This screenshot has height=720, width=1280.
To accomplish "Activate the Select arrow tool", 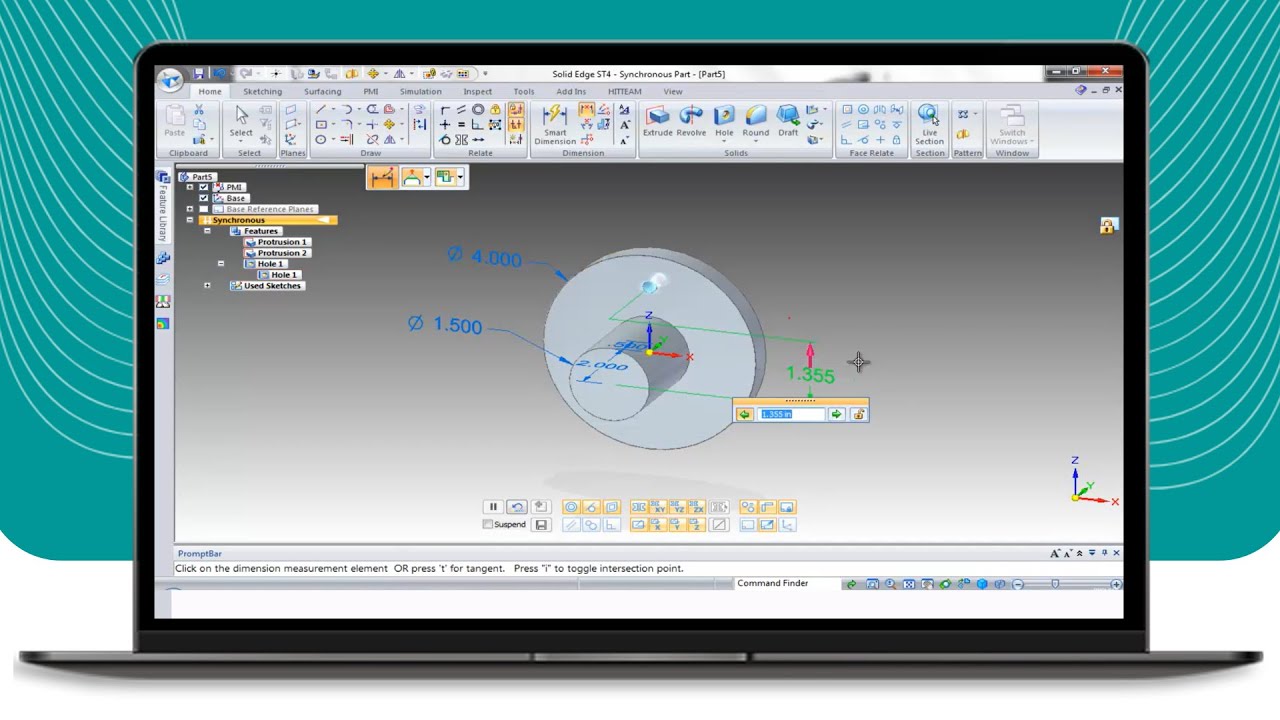I will (241, 119).
